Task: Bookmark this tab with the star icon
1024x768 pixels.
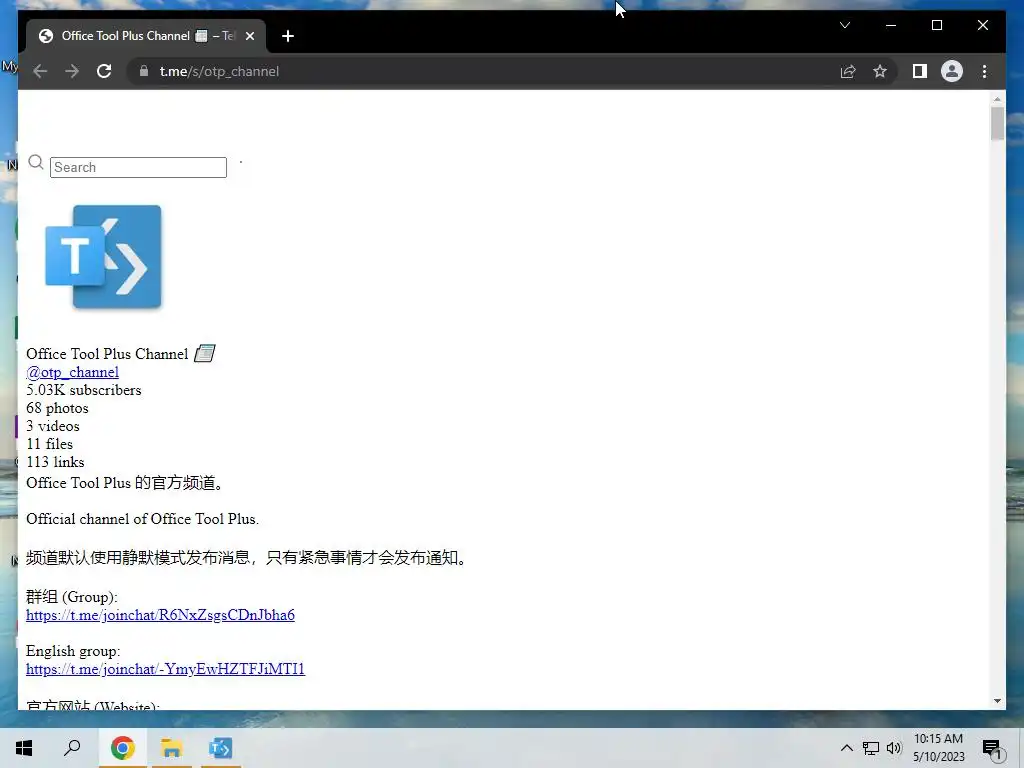Action: coord(880,71)
